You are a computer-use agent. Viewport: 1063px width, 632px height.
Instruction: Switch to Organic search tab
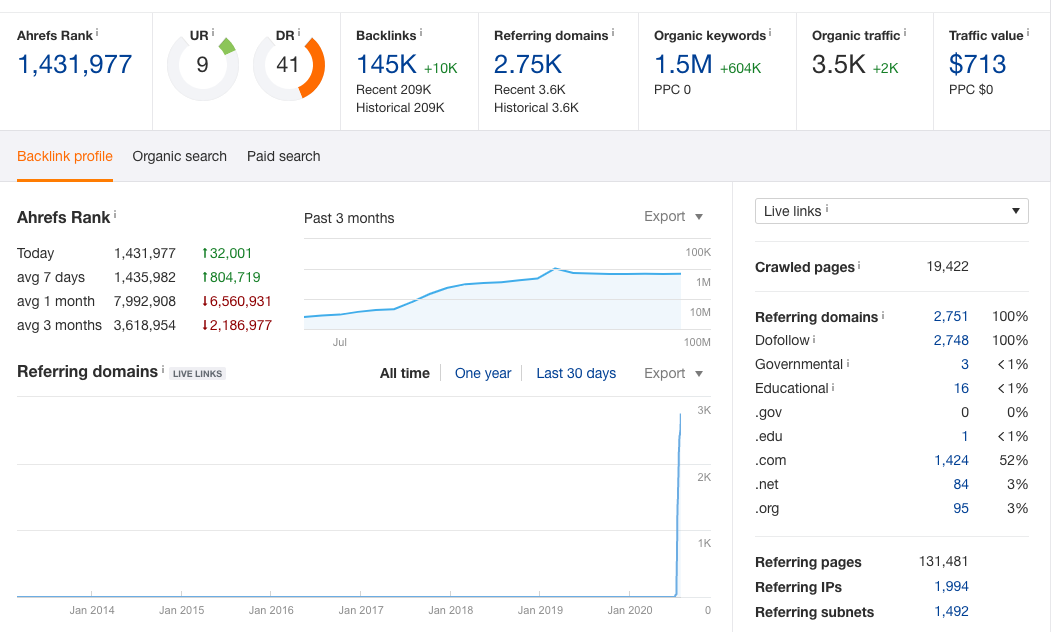point(180,157)
